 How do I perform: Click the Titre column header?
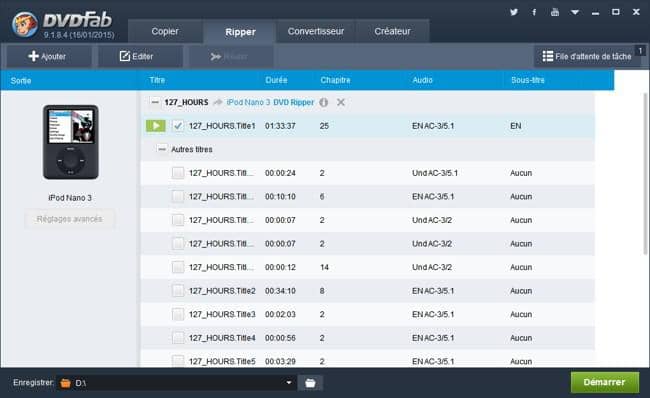(157, 80)
